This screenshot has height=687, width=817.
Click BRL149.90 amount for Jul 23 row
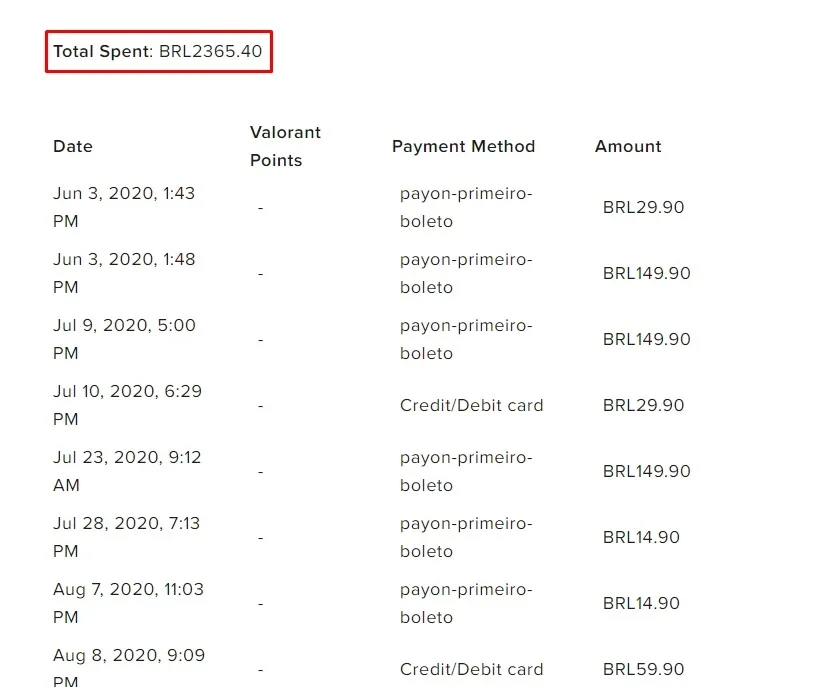647,471
